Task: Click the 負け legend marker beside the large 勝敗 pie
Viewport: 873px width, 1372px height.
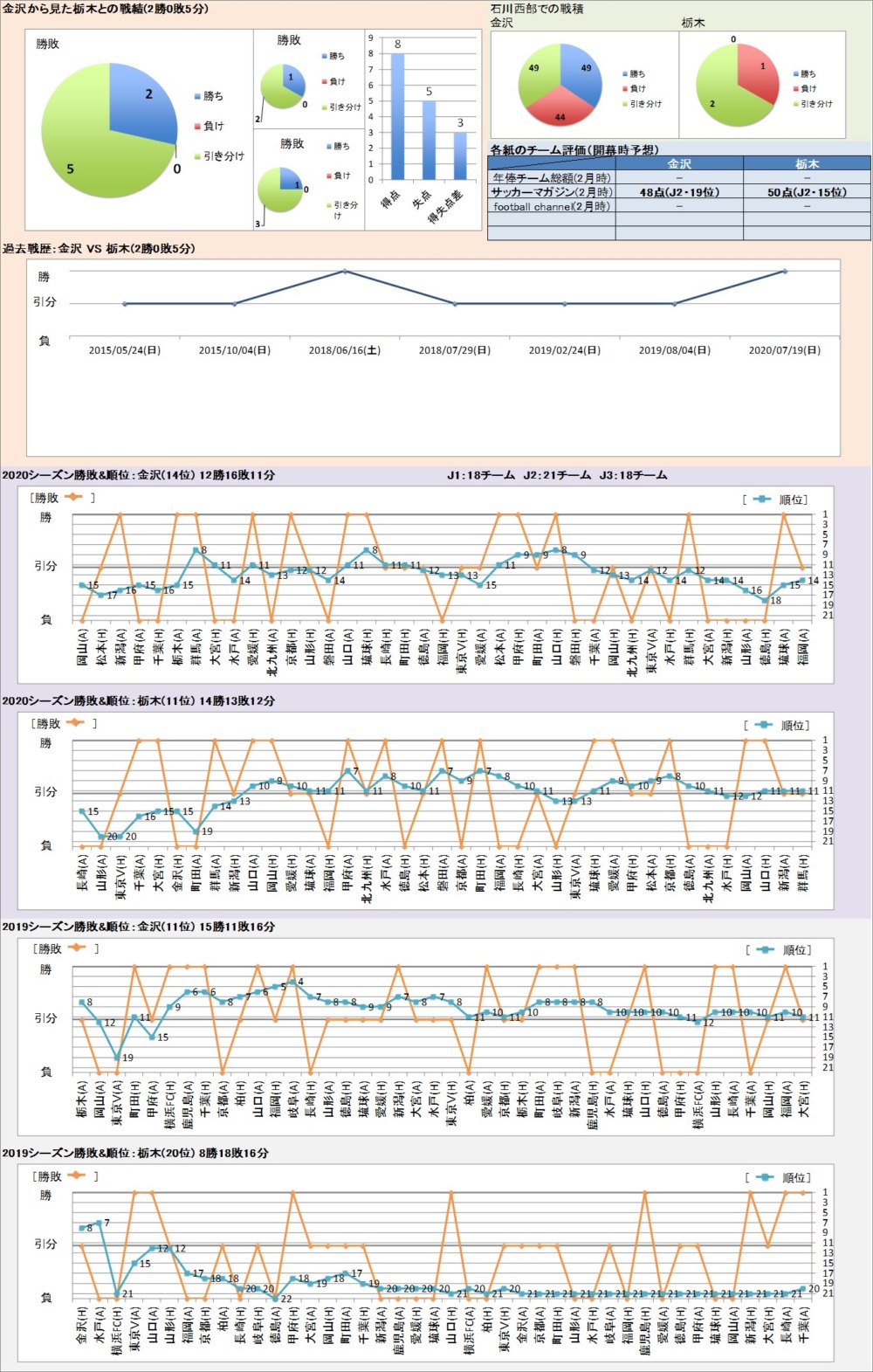Action: click(x=197, y=127)
